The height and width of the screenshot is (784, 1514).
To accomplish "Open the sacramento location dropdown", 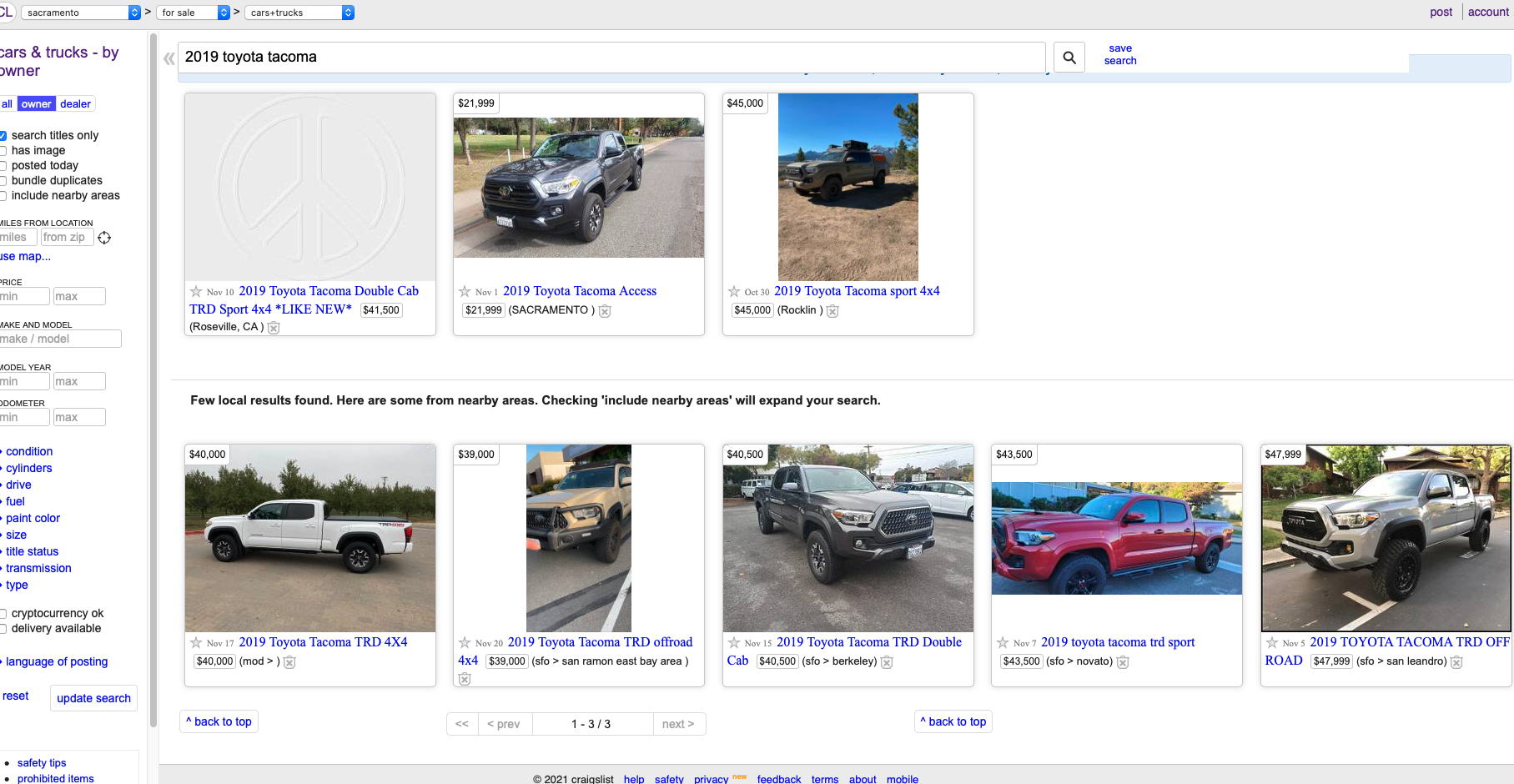I will 80,13.
